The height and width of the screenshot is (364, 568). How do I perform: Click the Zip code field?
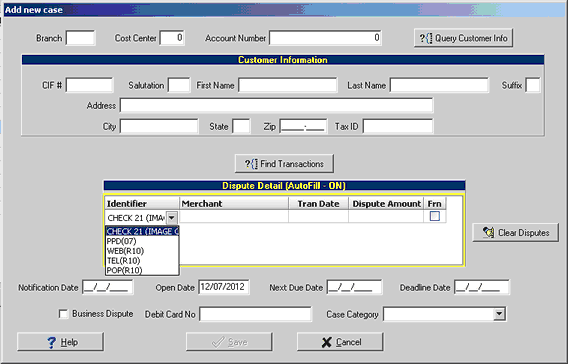tap(303, 126)
